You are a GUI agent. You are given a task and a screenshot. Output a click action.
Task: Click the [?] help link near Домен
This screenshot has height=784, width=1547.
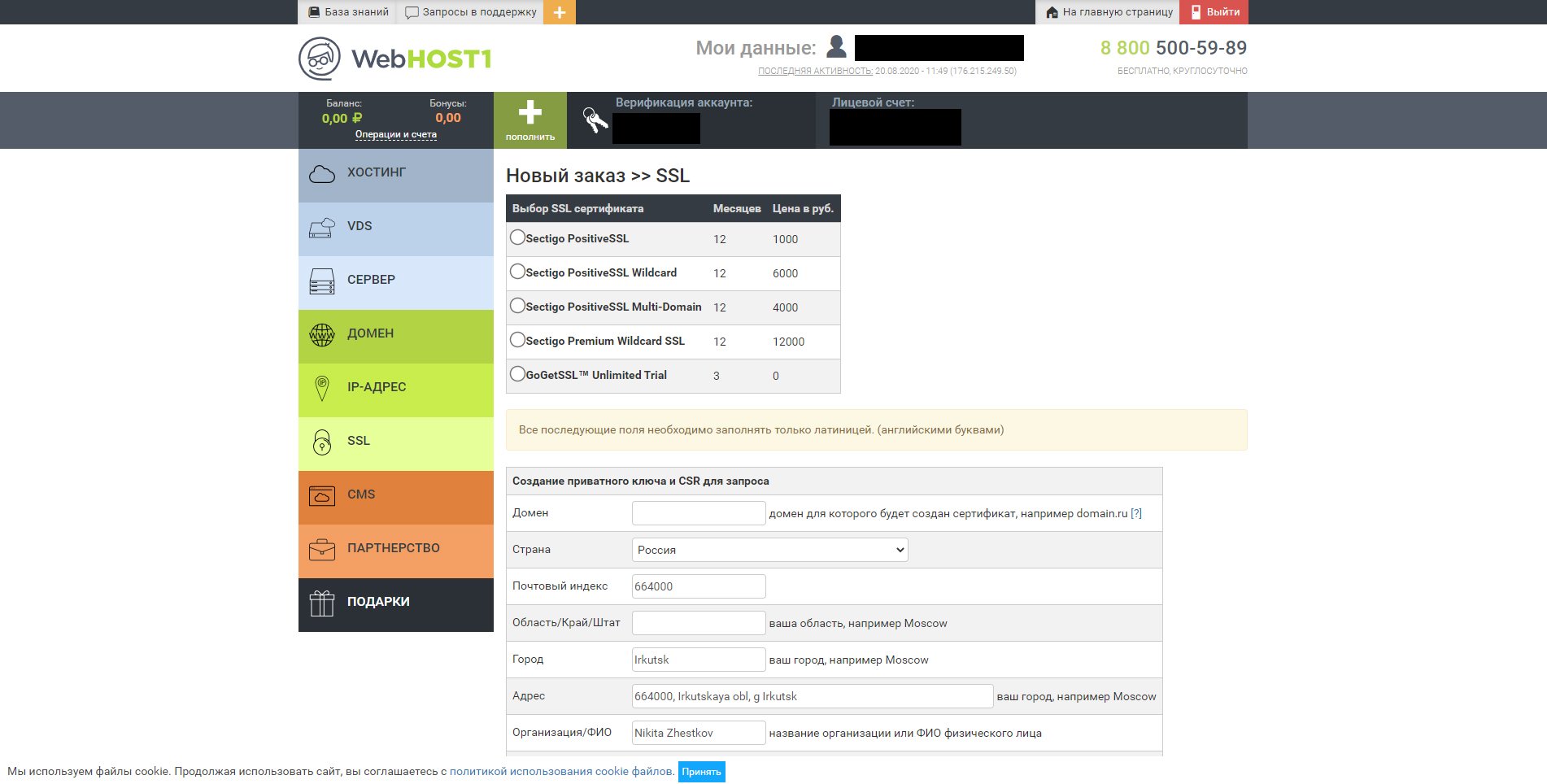click(x=1136, y=513)
